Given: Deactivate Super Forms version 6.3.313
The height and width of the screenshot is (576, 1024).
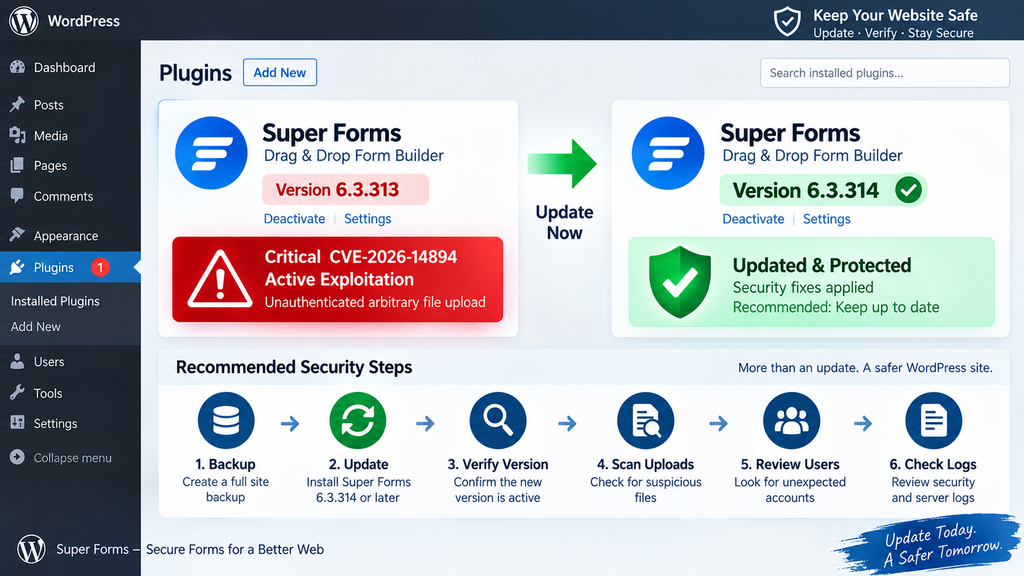Looking at the screenshot, I should coord(294,219).
